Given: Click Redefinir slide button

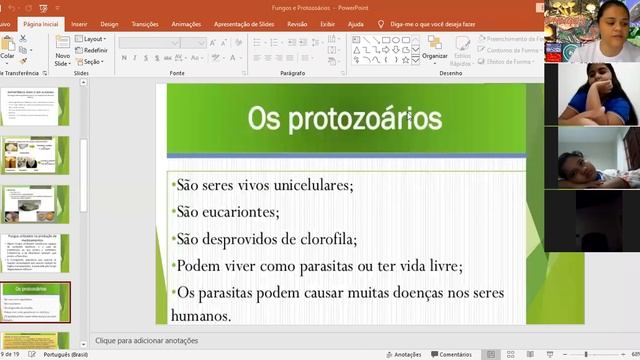Looking at the screenshot, I should pyautogui.click(x=91, y=50).
